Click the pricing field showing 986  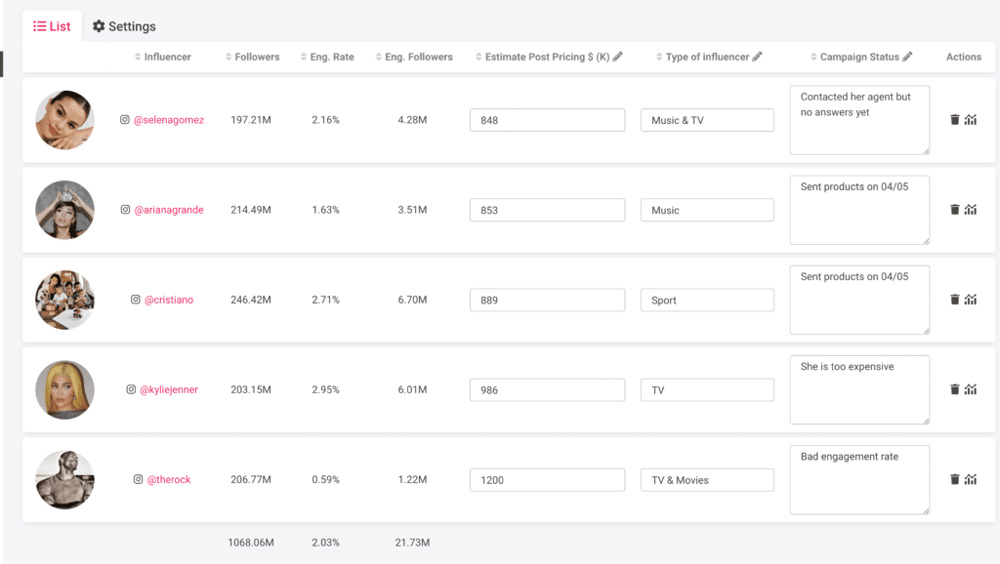click(x=547, y=390)
